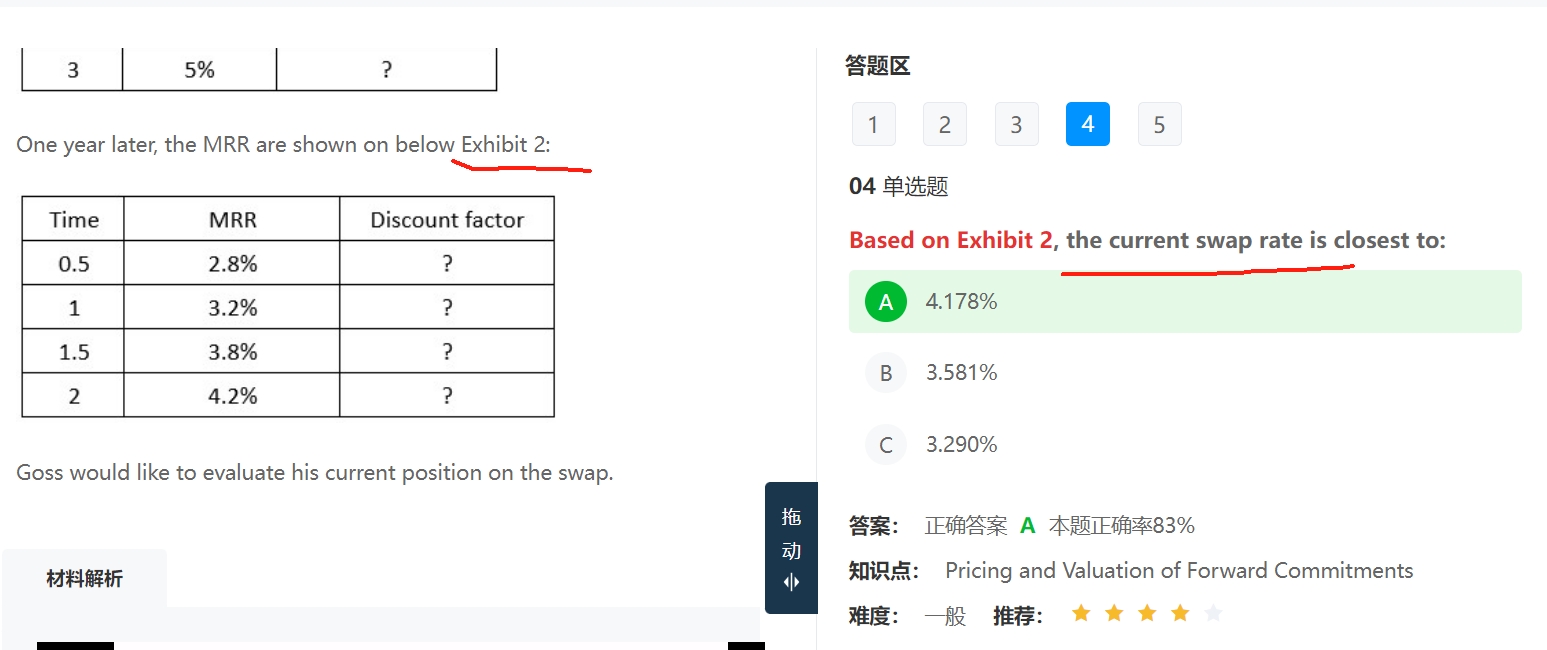The height and width of the screenshot is (650, 1547).
Task: Click the green A in 正确答案 line
Action: pyautogui.click(x=1027, y=526)
